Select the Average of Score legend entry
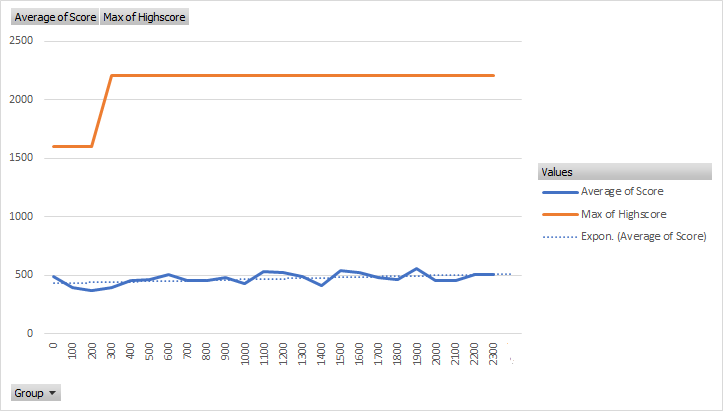723x411 pixels. pyautogui.click(x=622, y=191)
